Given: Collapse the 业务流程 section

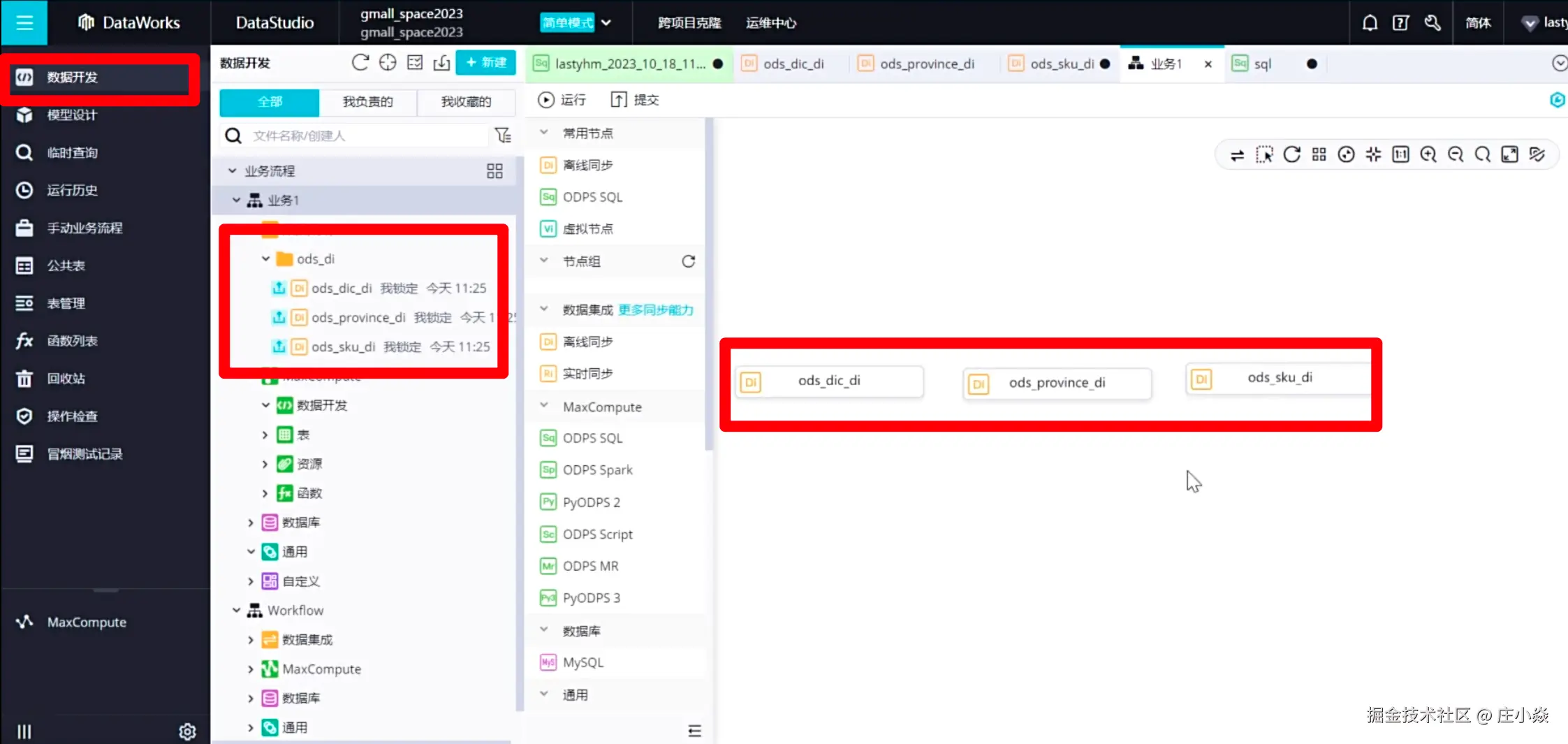Looking at the screenshot, I should click(233, 170).
